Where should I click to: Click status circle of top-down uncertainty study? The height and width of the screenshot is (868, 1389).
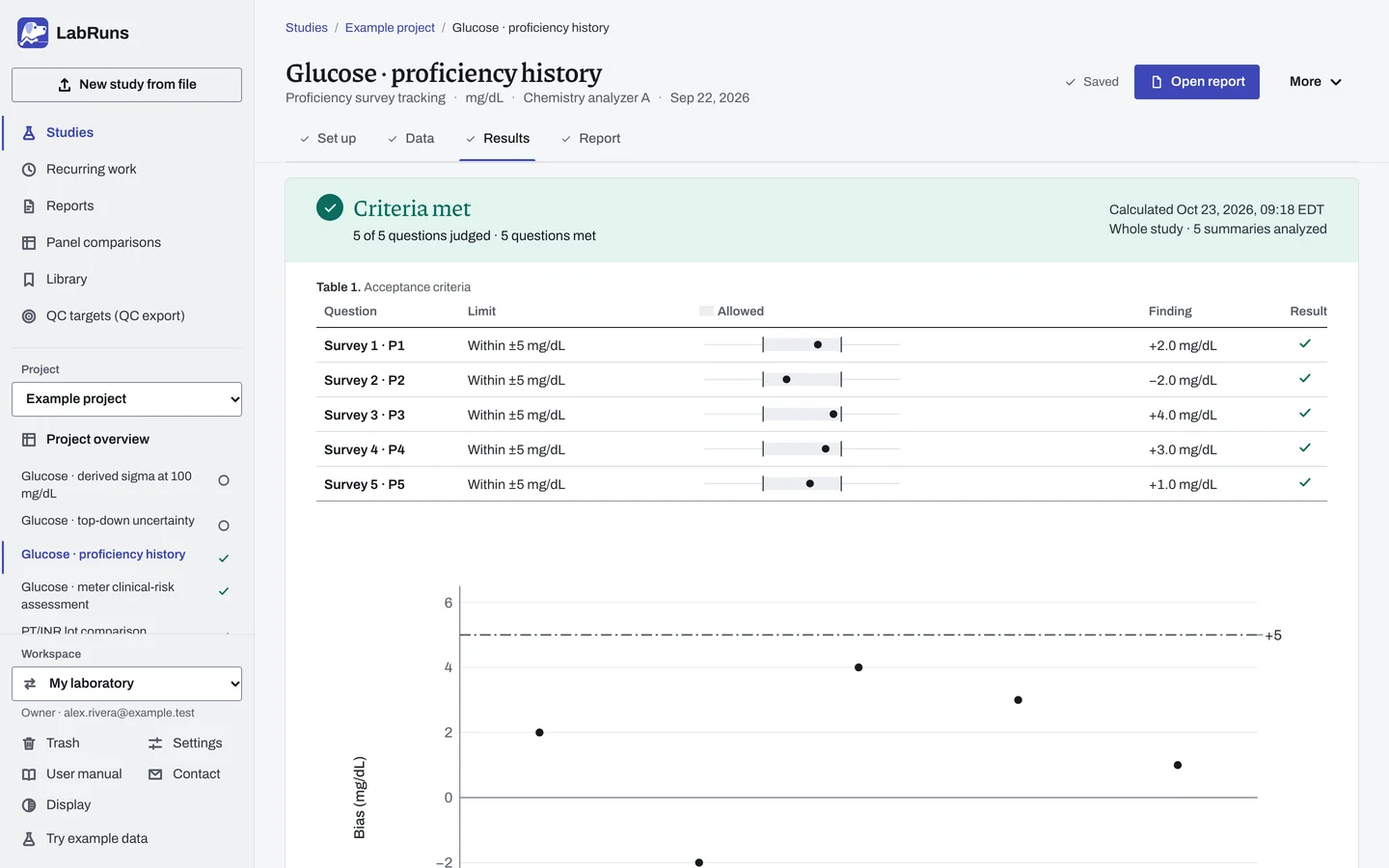(224, 526)
